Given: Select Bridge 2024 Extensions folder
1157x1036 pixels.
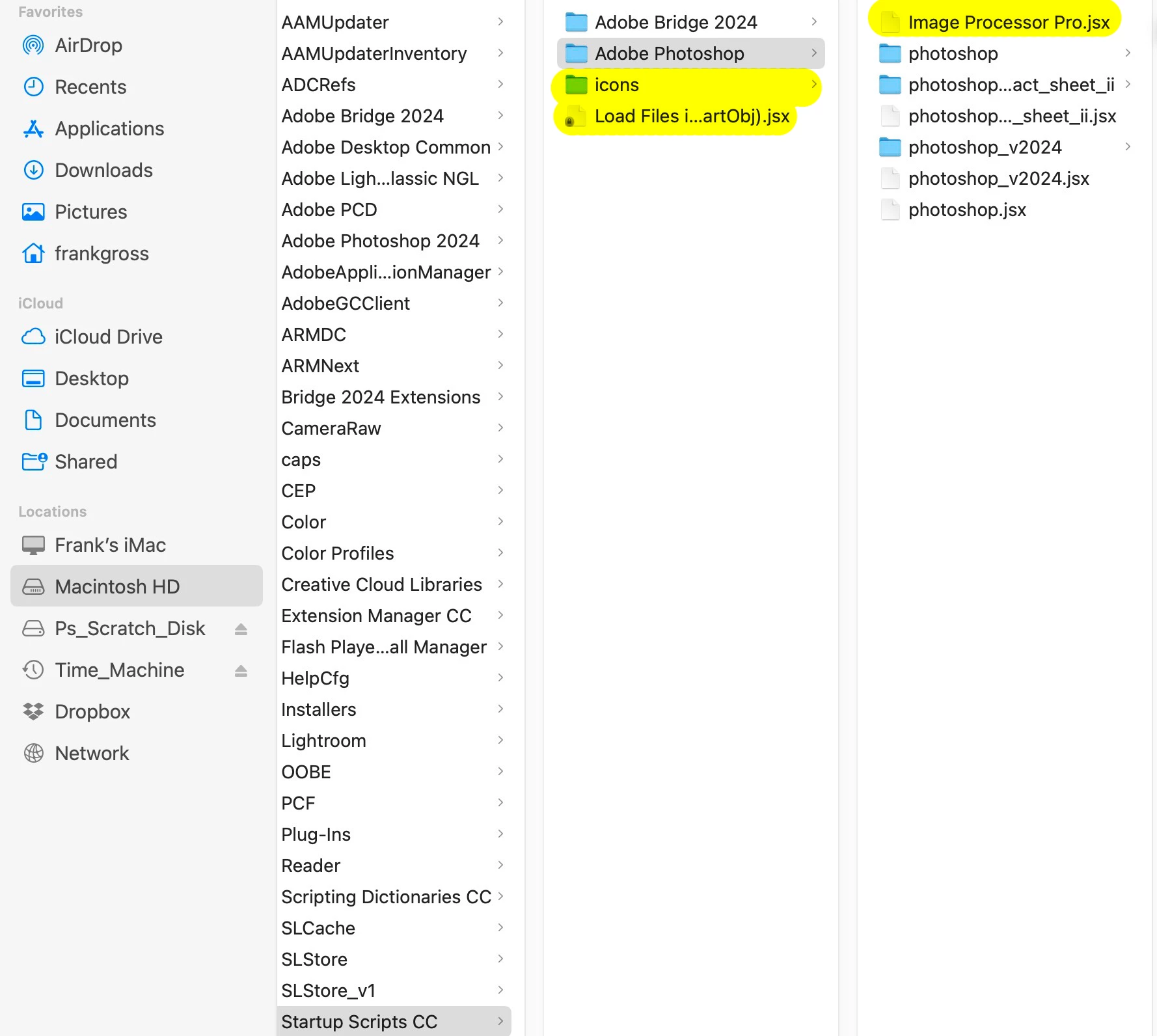Looking at the screenshot, I should tap(394, 397).
